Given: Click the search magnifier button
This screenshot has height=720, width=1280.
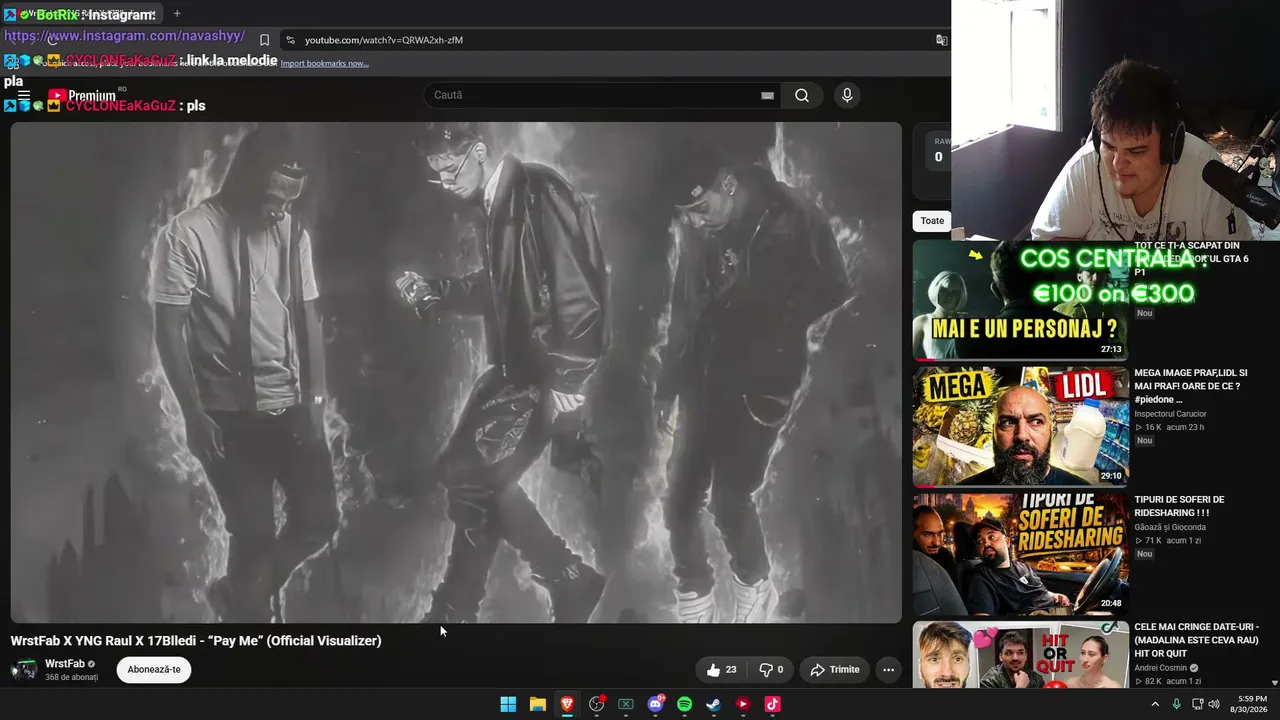Looking at the screenshot, I should click(x=802, y=95).
